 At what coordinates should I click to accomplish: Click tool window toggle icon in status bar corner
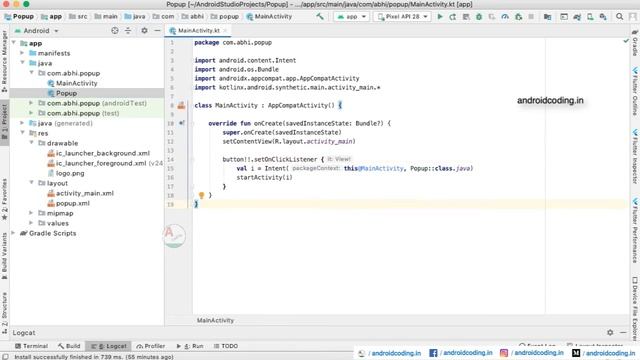tap(5, 356)
